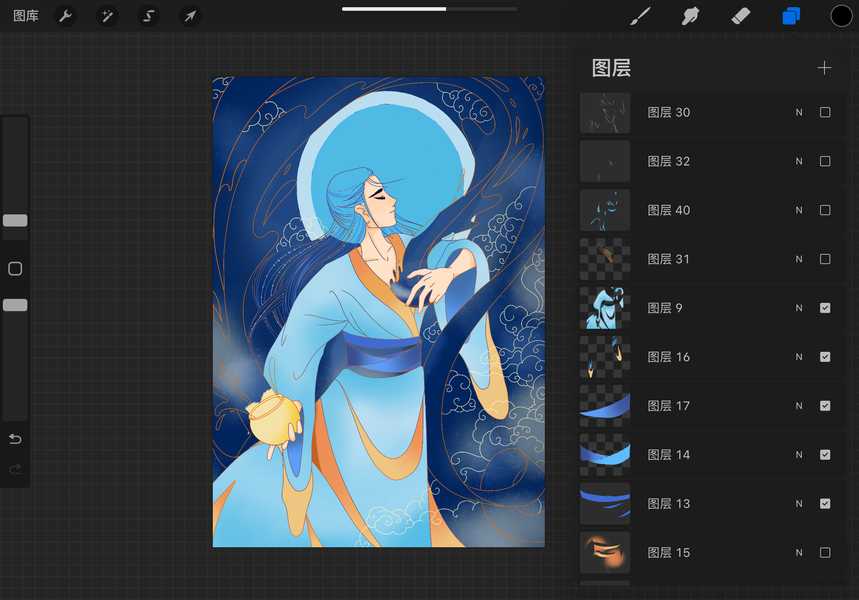The image size is (859, 600).
Task: Tap the Undo arrow
Action: [x=15, y=439]
